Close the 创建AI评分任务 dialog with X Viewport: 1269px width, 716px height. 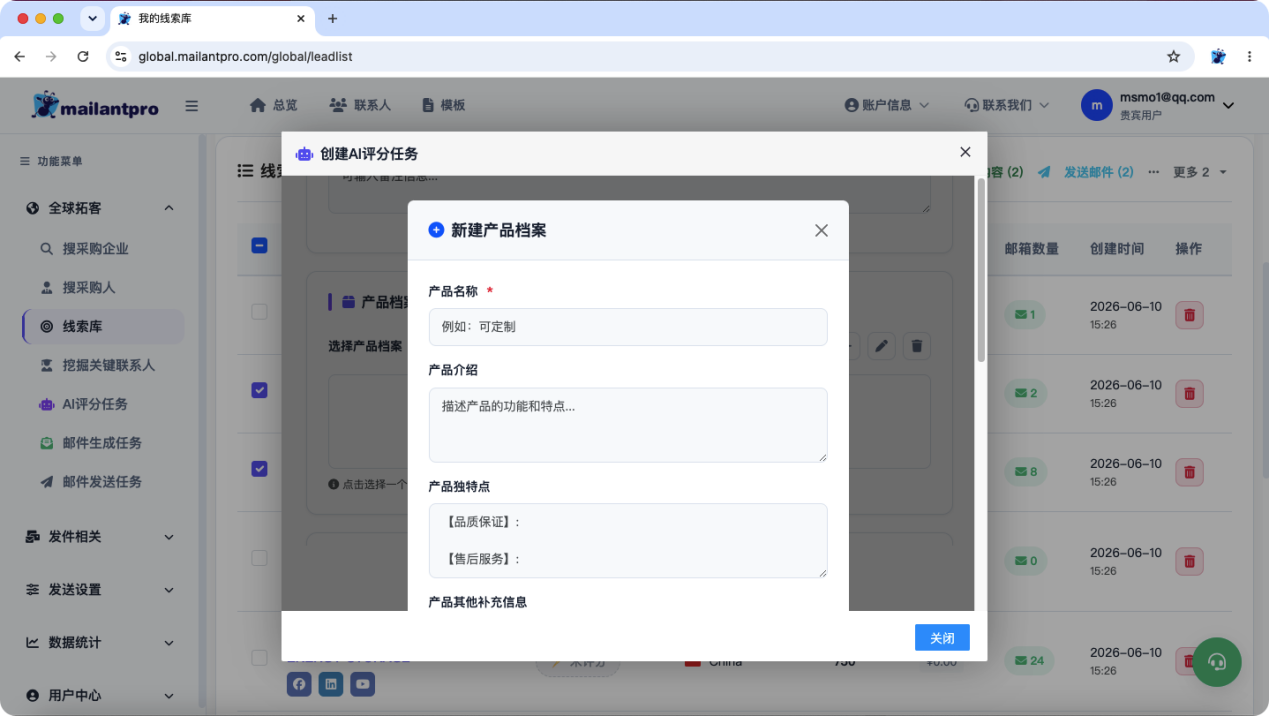965,152
